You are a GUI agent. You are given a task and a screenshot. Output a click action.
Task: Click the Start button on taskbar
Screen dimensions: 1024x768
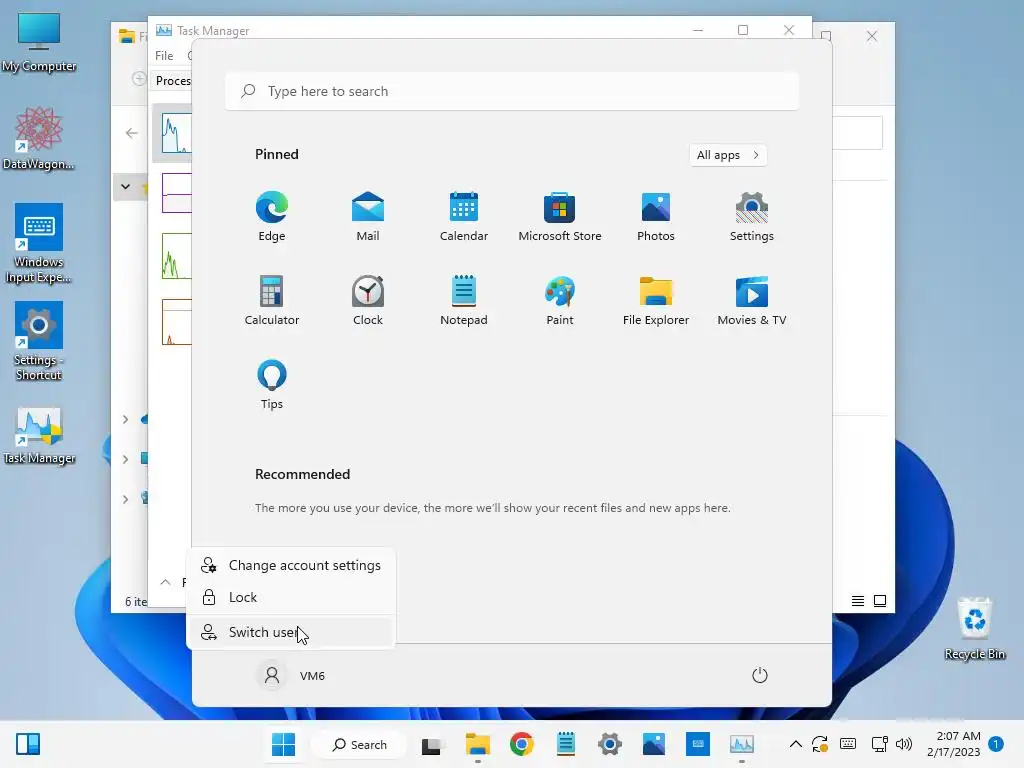coord(283,744)
